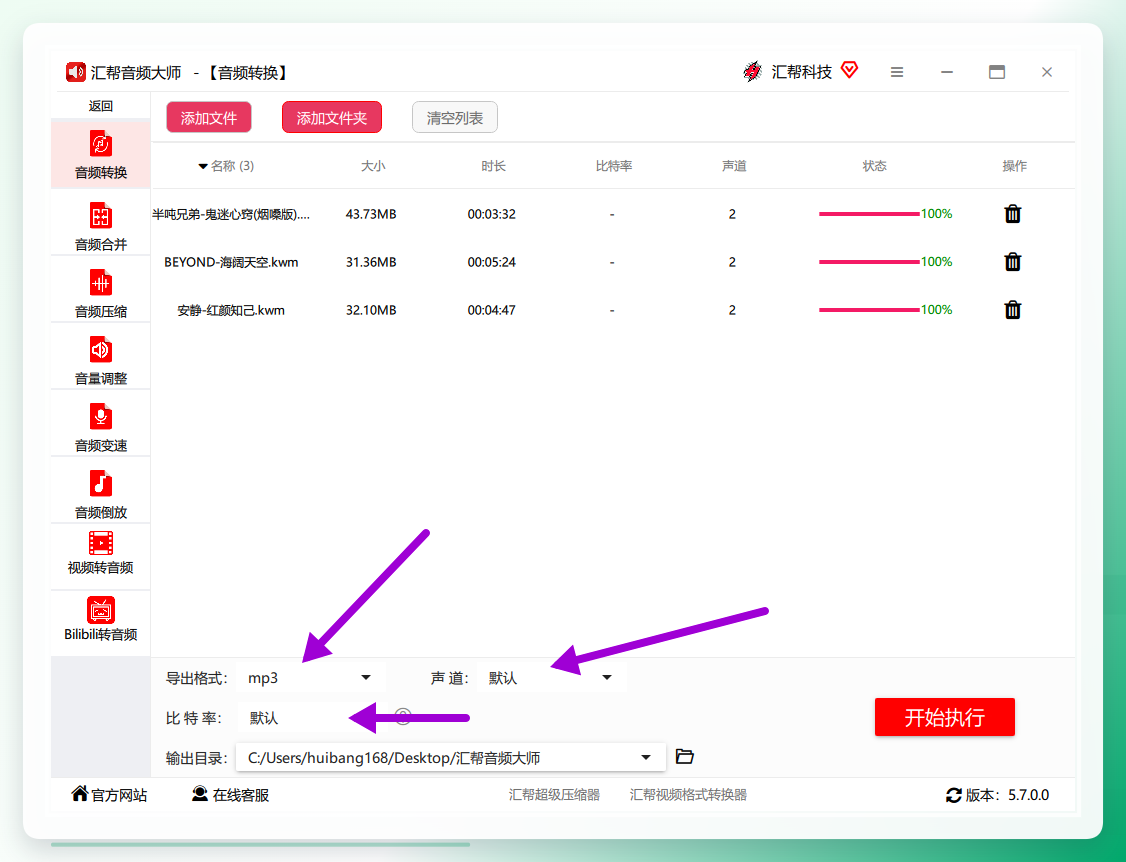Open the 音频压缩 audio compression tool
The height and width of the screenshot is (862, 1126).
(101, 293)
